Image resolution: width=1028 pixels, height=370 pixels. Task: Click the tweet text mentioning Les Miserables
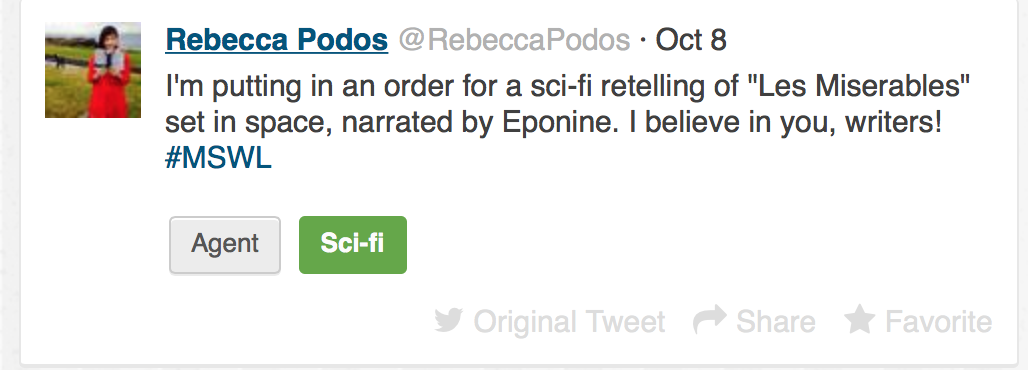(568, 86)
